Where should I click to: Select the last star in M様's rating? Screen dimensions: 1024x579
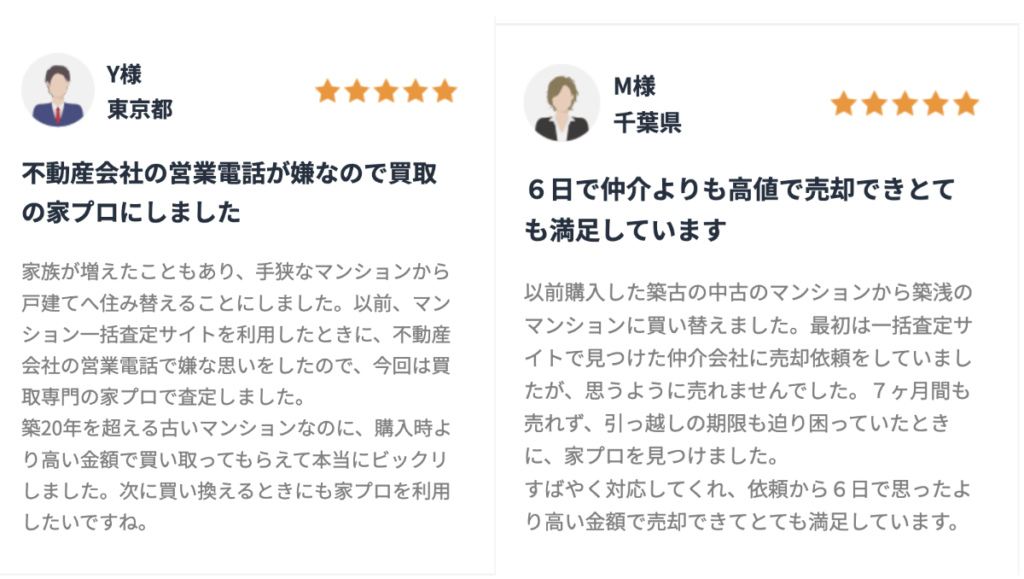pyautogui.click(x=965, y=104)
